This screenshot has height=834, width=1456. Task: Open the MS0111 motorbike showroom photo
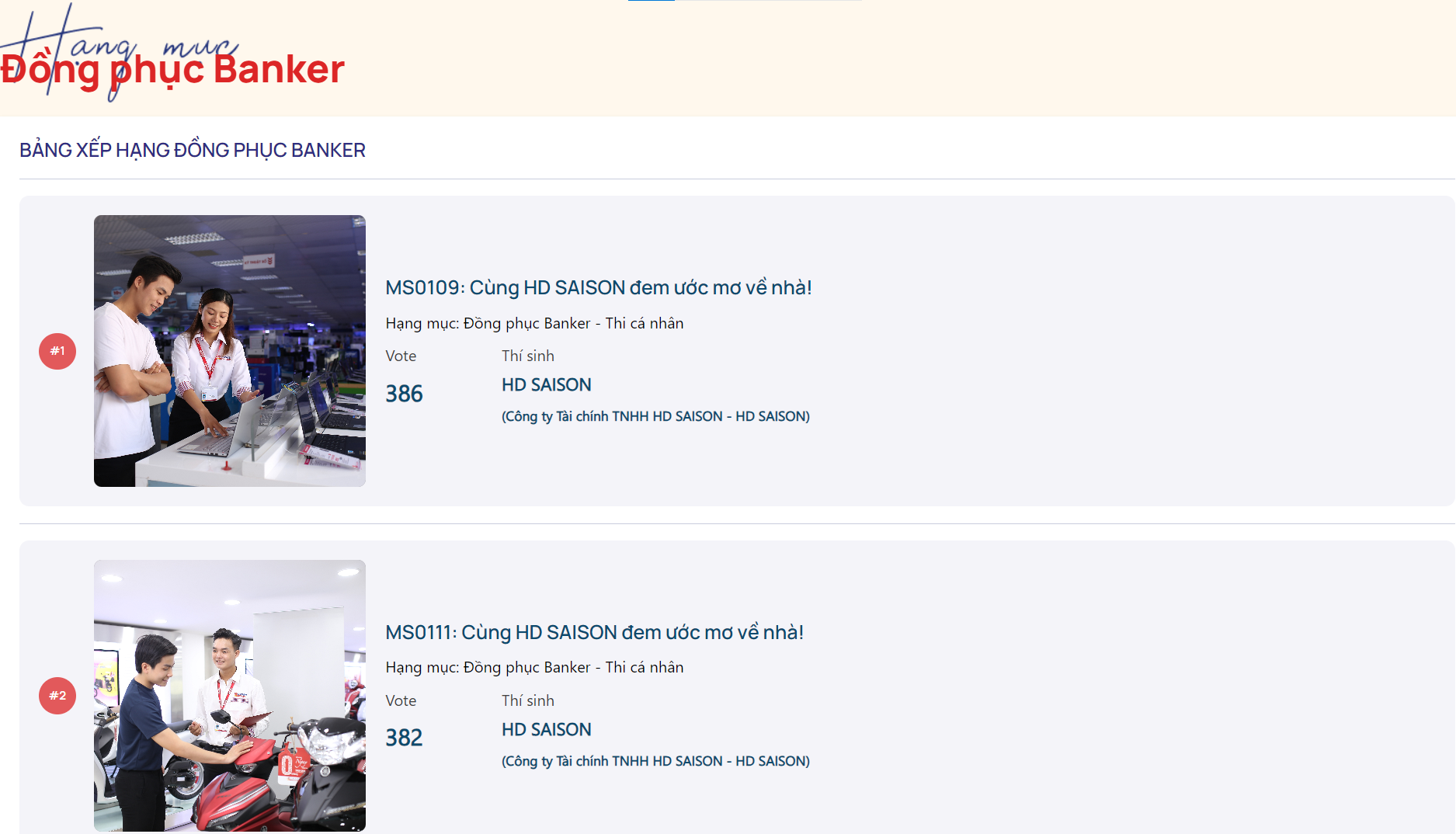(230, 696)
